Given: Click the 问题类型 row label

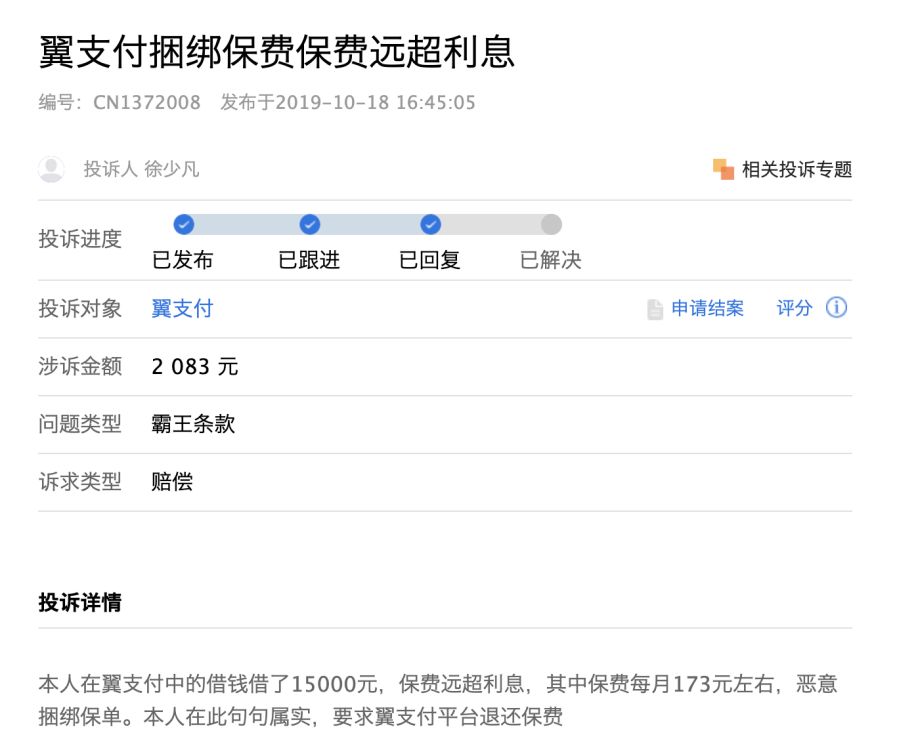Looking at the screenshot, I should [x=80, y=424].
